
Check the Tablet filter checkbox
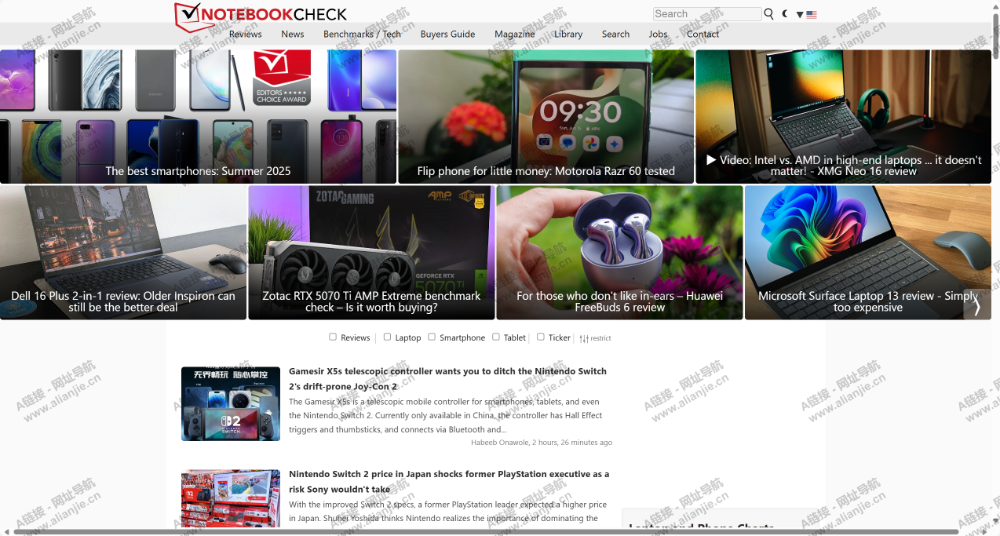(x=496, y=337)
